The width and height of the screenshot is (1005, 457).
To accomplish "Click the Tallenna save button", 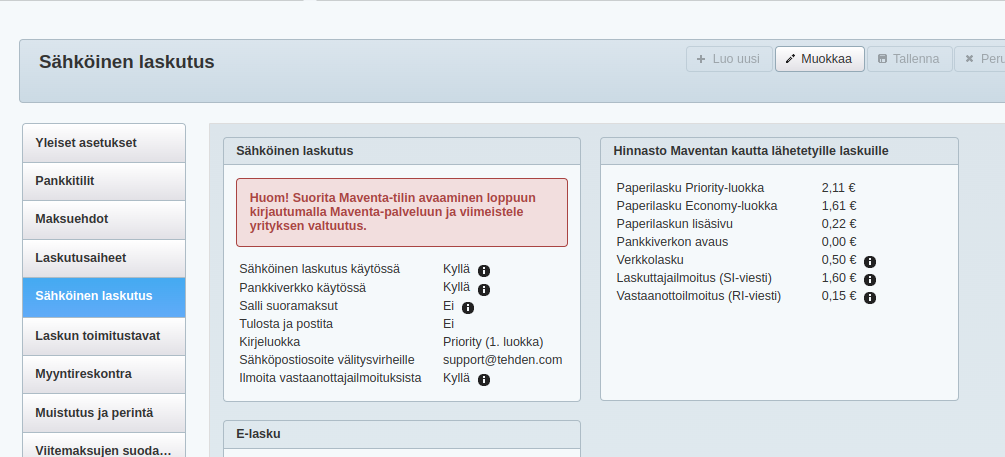I will [908, 59].
